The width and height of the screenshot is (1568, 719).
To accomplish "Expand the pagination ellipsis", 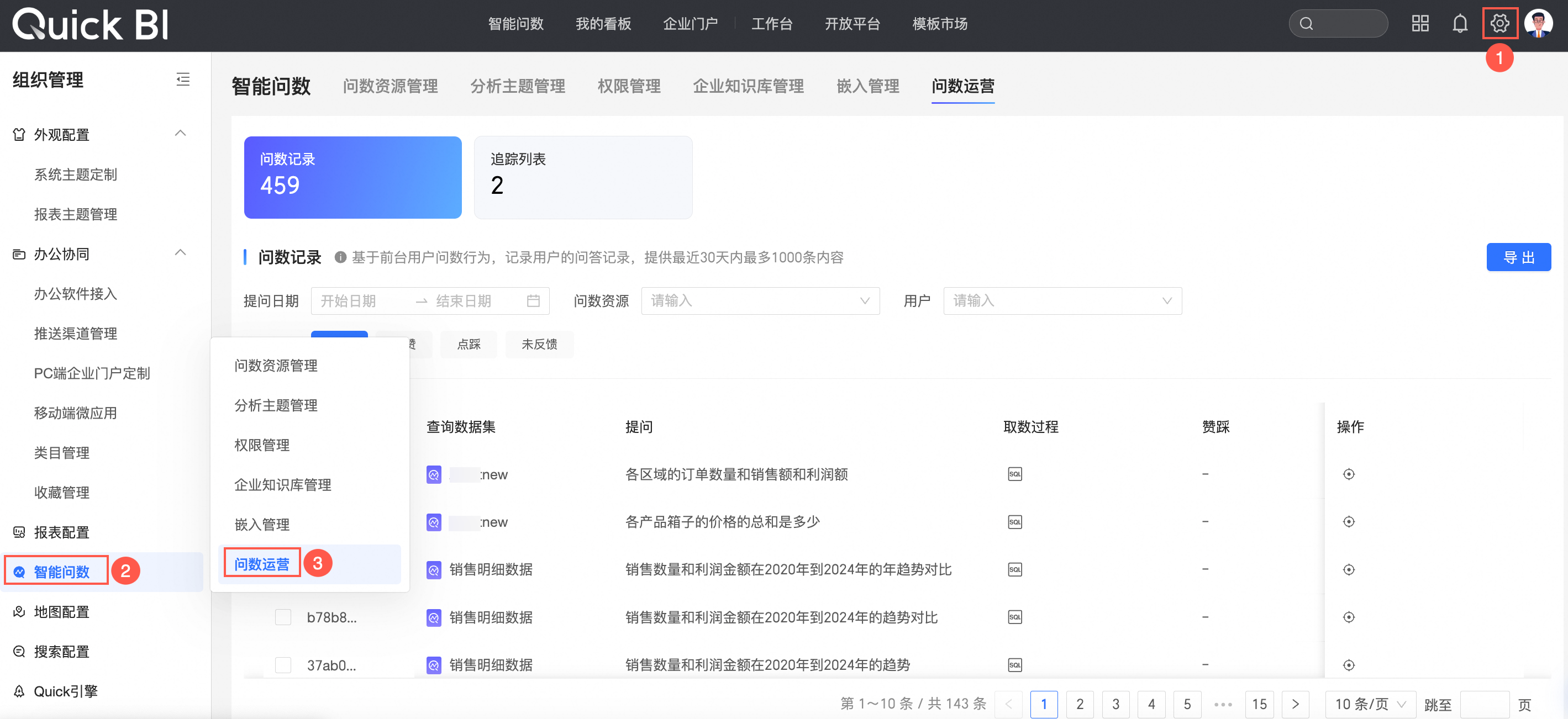I will click(1223, 705).
